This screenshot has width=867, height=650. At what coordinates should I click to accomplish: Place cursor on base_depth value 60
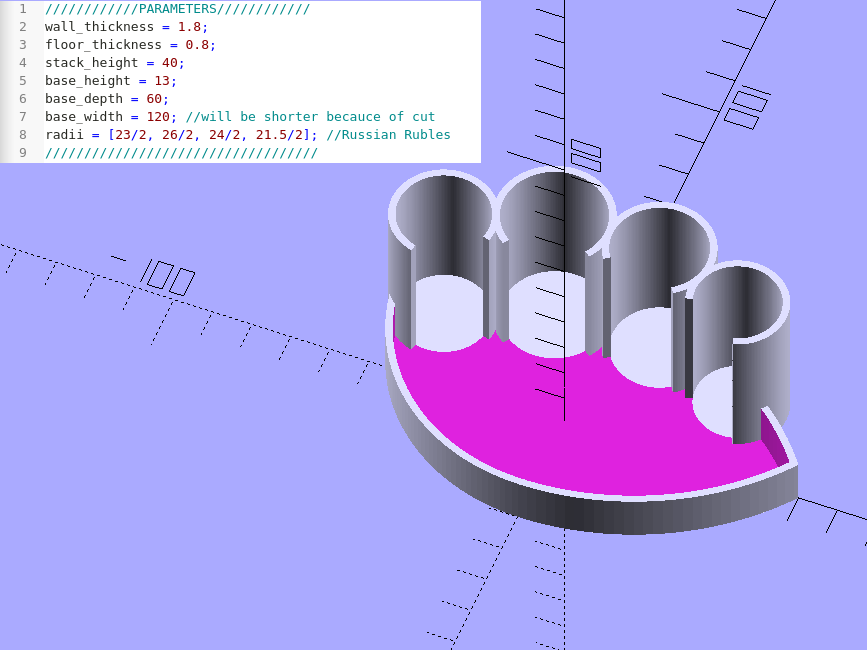154,99
